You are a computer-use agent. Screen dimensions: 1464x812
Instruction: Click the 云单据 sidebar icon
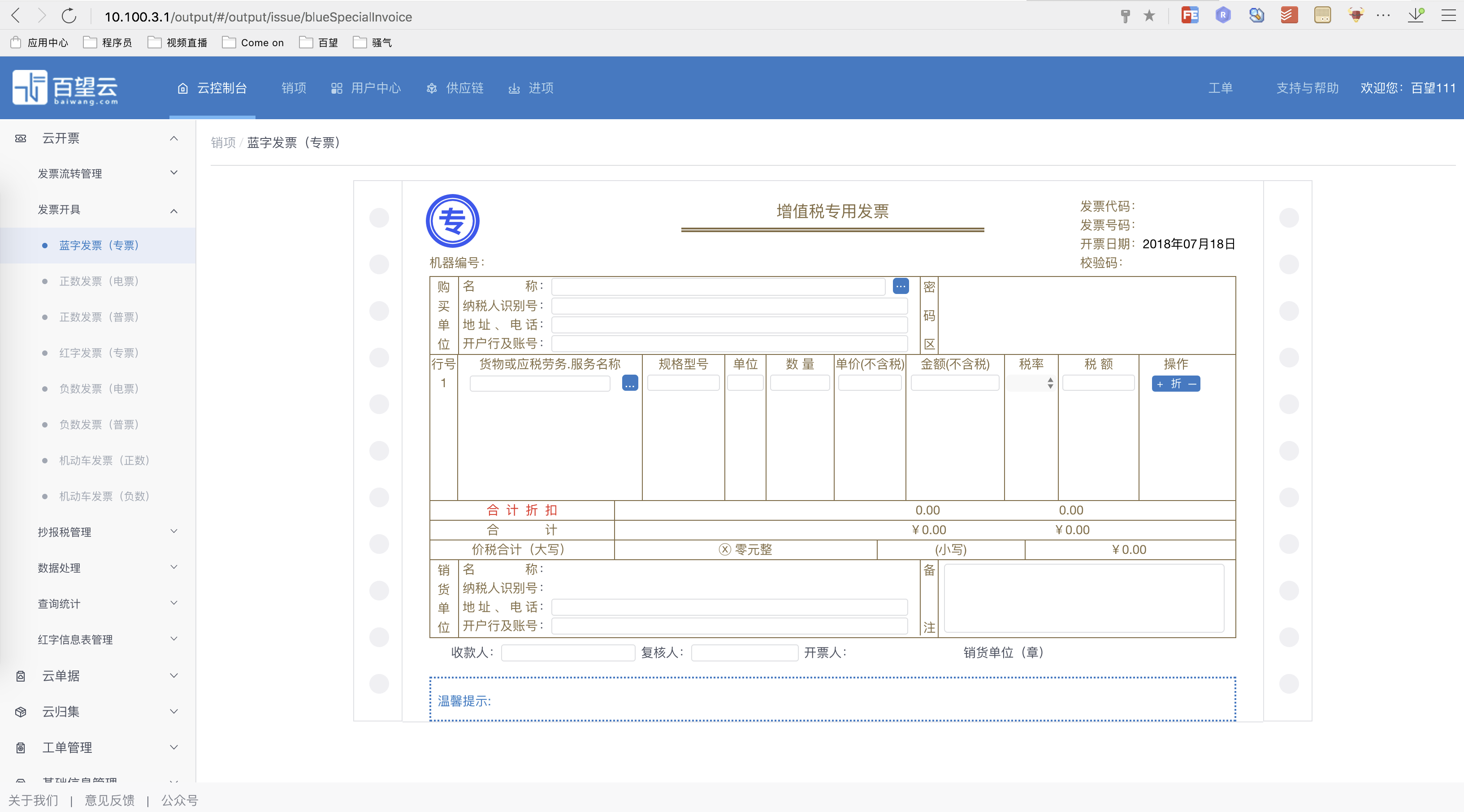pyautogui.click(x=21, y=676)
